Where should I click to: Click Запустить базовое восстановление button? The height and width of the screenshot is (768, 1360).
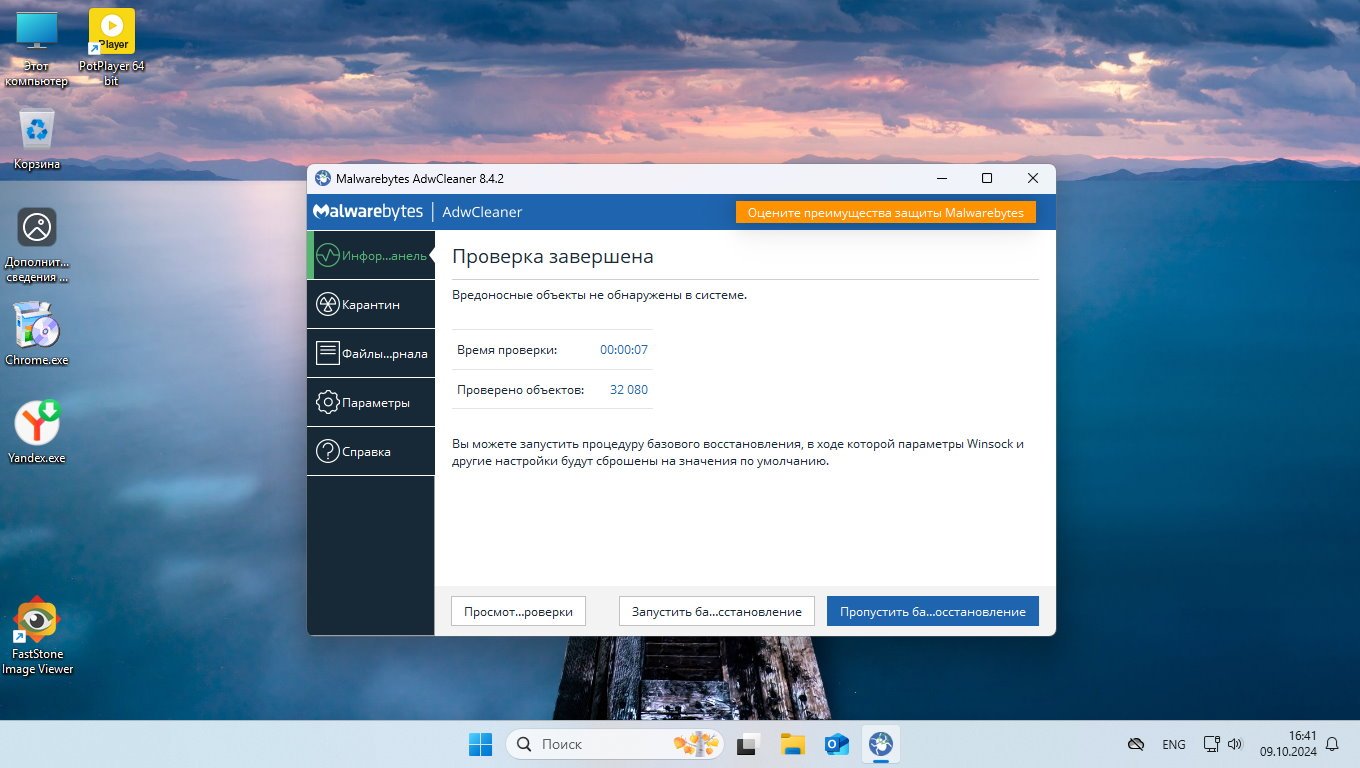[717, 611]
